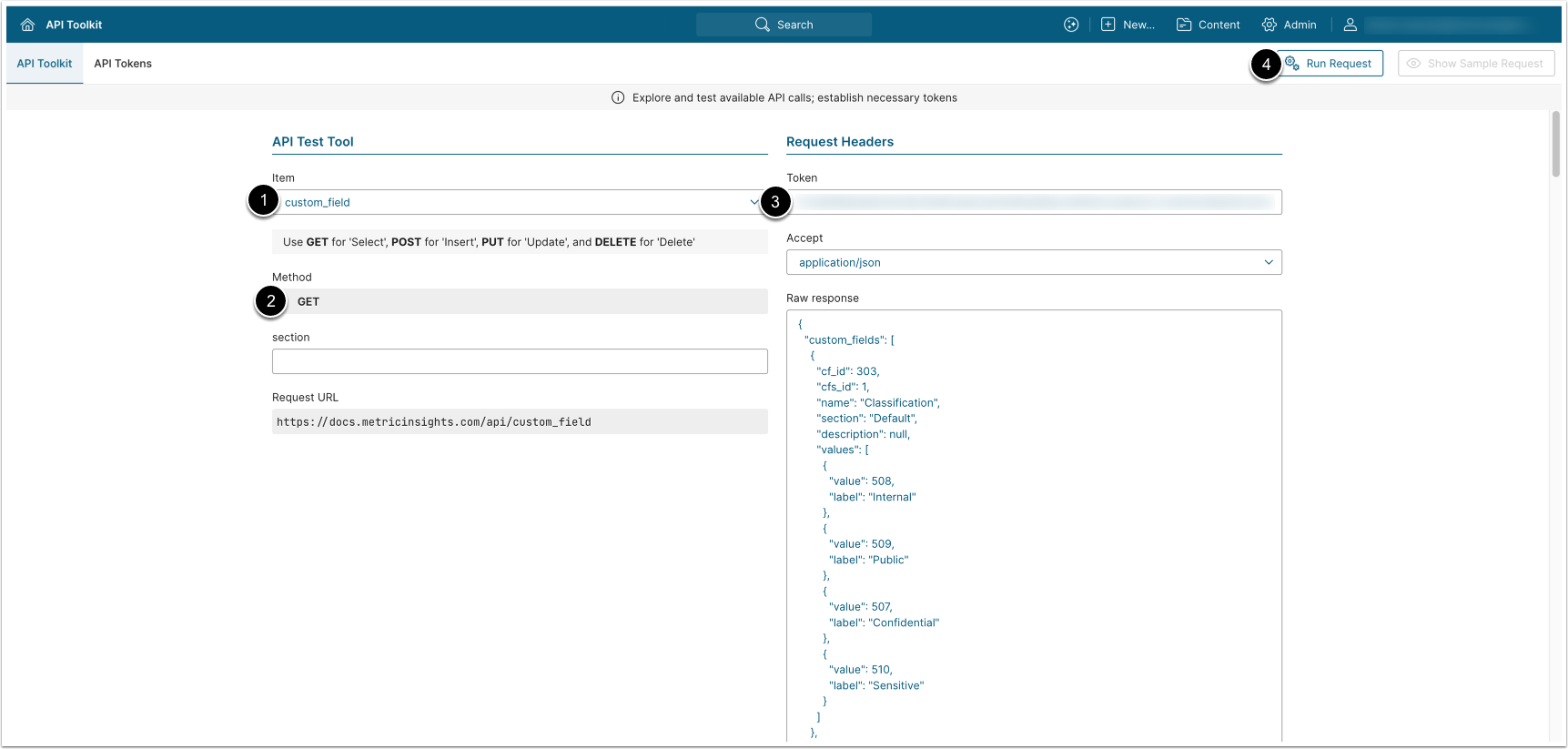
Task: Click the Admin gear icon
Action: 1269,25
